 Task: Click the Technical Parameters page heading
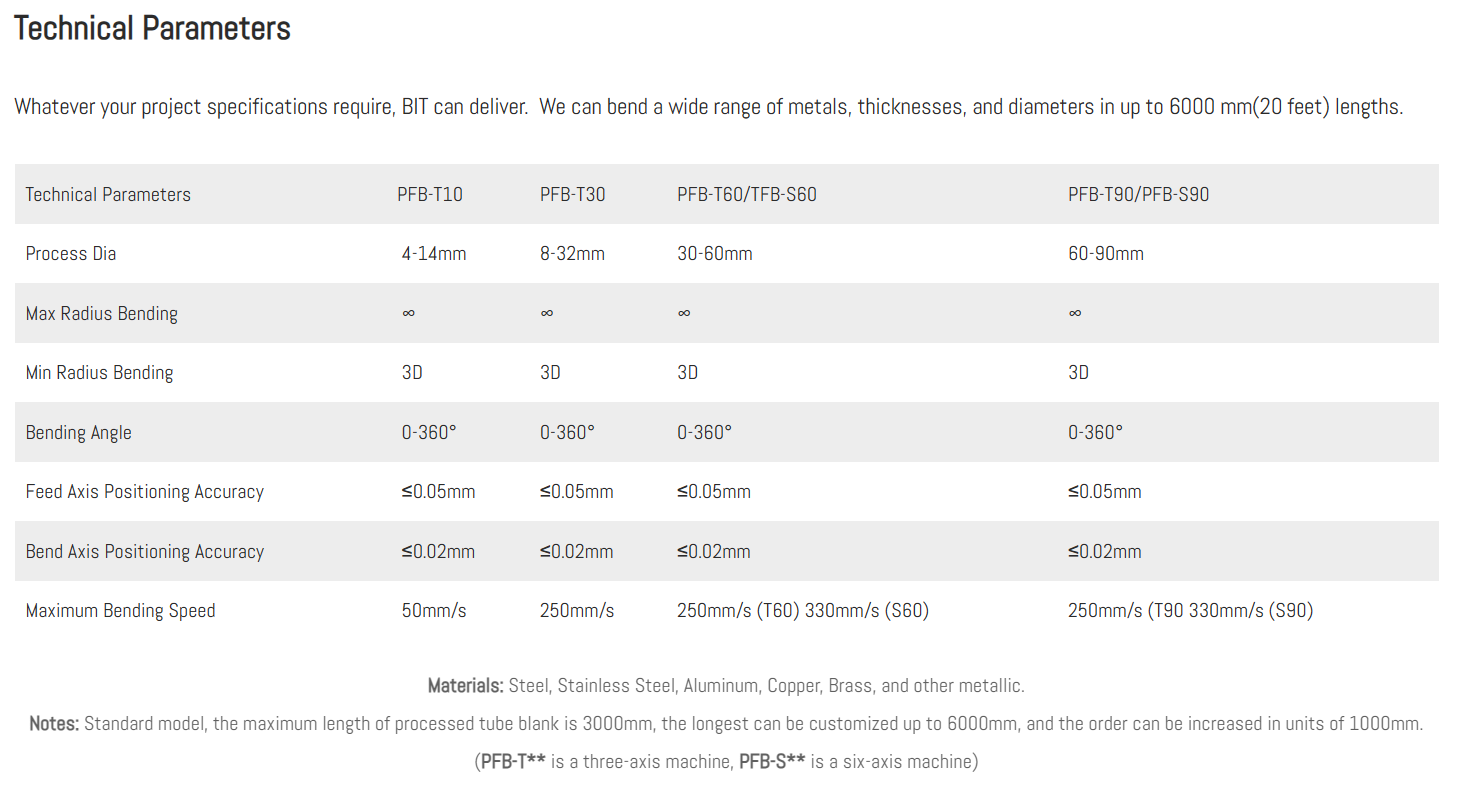pos(152,28)
